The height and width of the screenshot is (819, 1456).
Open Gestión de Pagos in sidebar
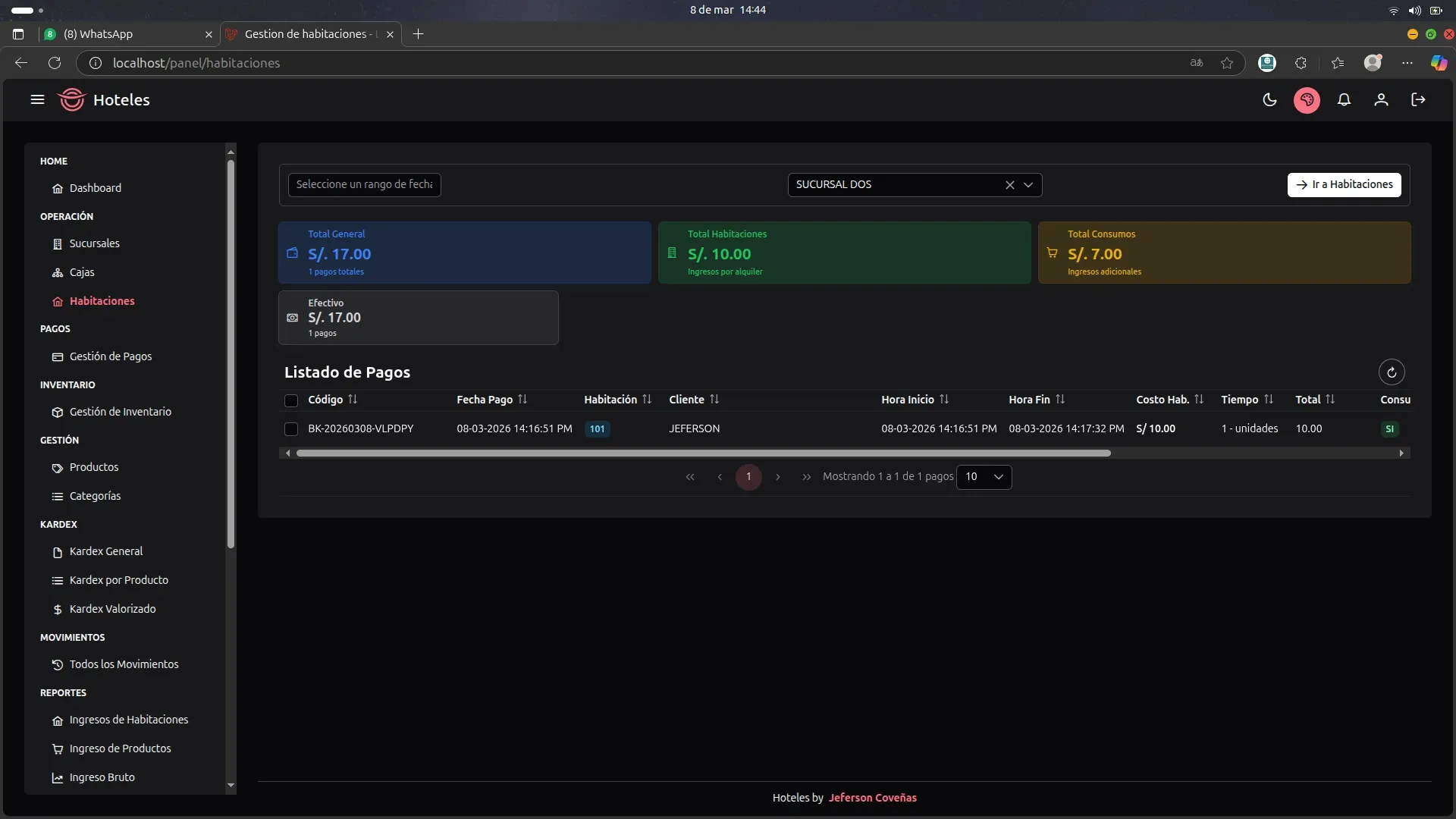tap(111, 356)
